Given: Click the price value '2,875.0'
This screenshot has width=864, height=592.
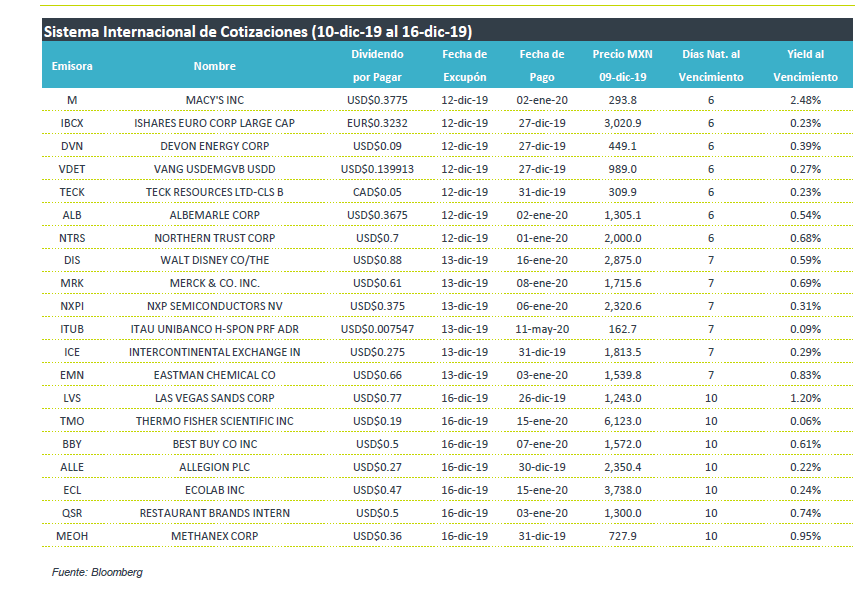Looking at the screenshot, I should [623, 261].
